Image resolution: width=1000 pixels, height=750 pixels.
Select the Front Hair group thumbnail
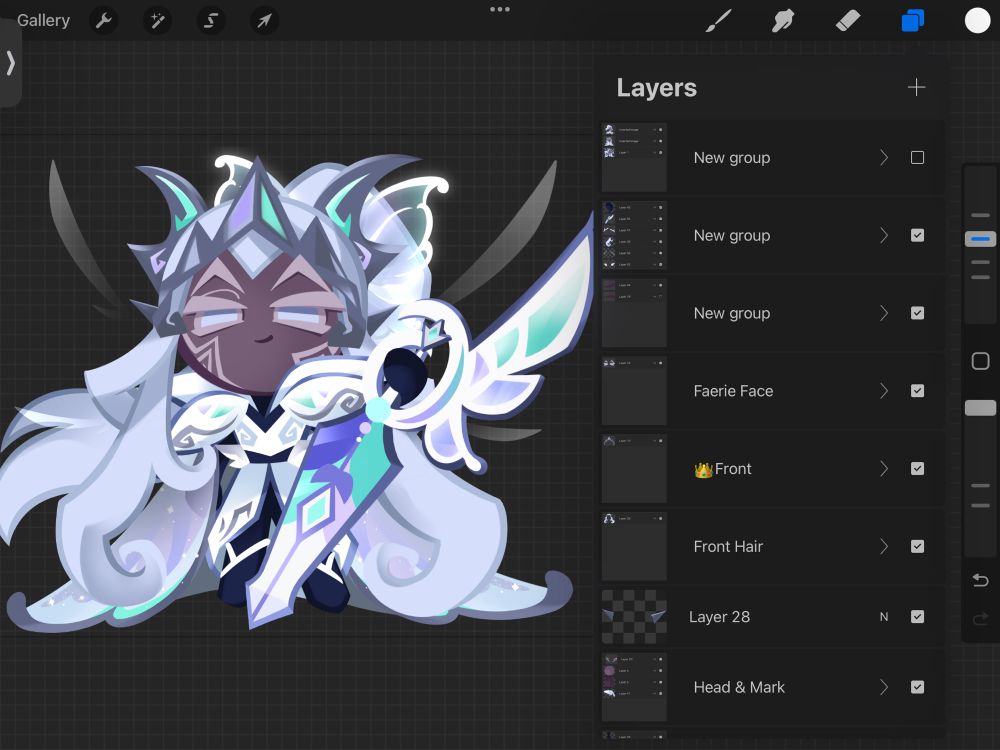634,547
